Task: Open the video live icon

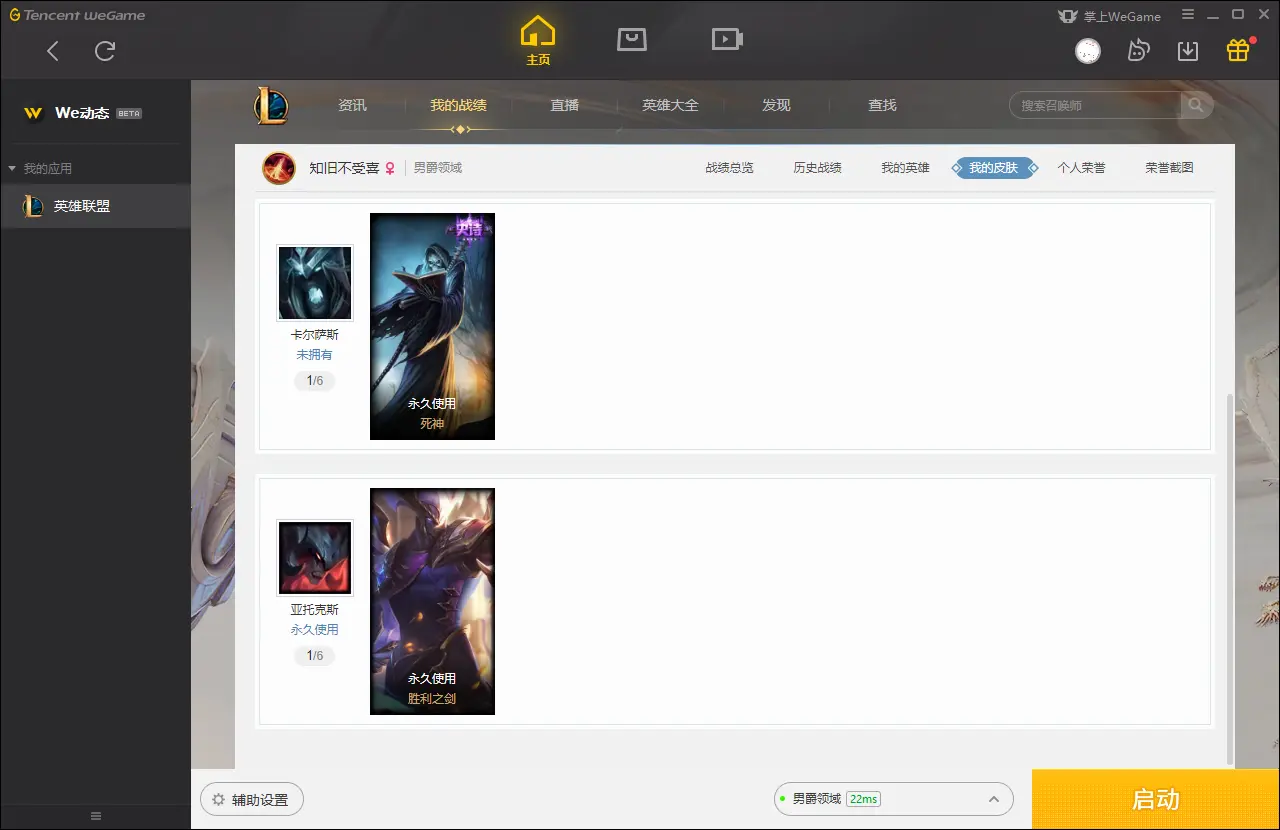Action: pos(727,39)
